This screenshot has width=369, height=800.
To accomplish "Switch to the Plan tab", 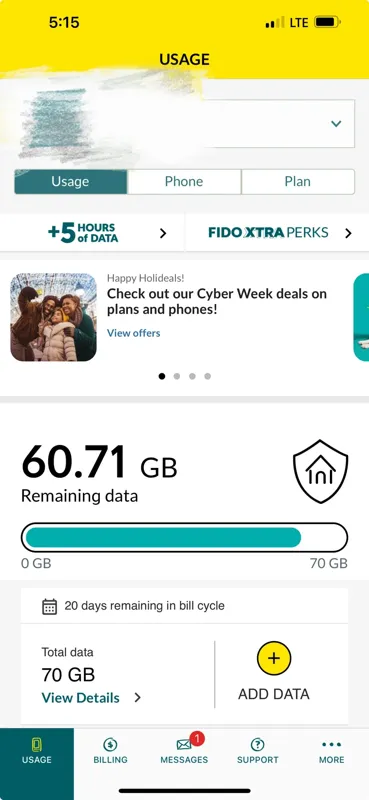I will click(298, 182).
